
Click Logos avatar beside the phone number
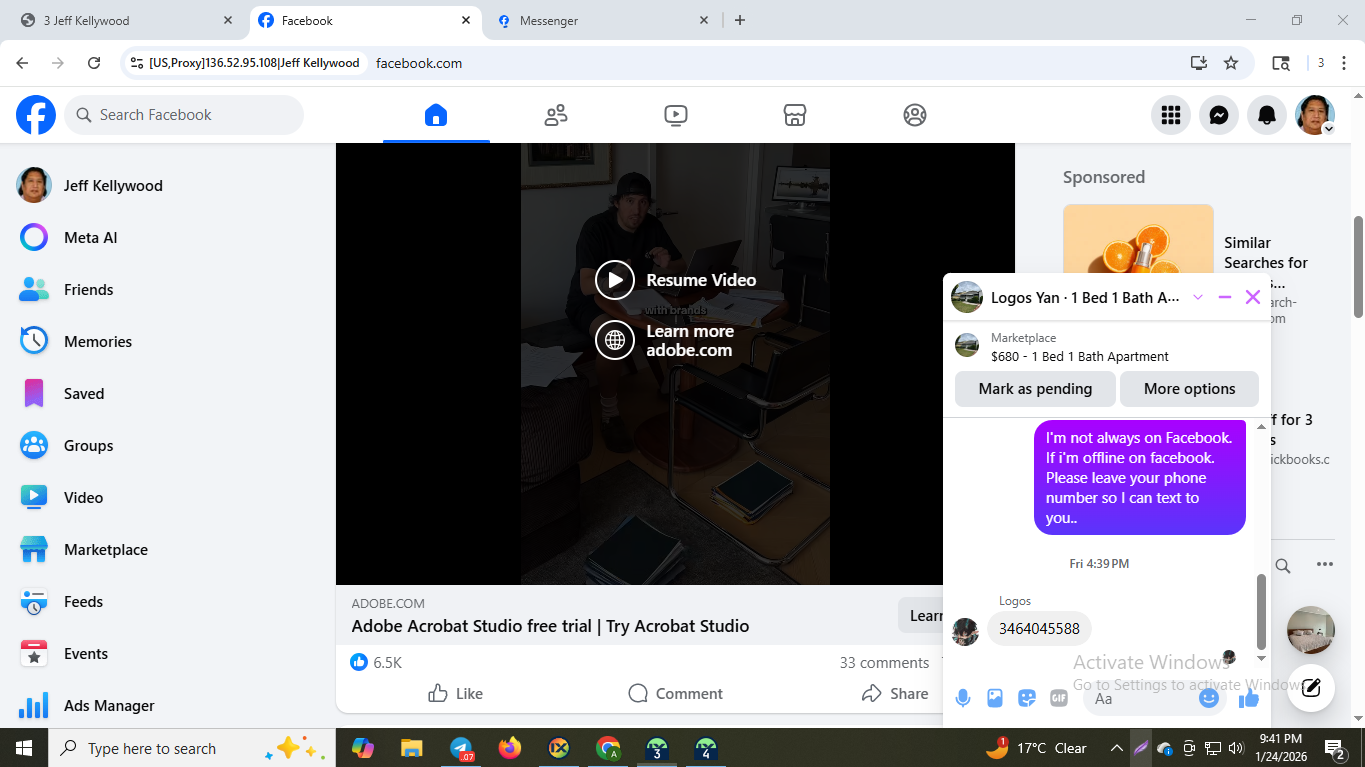pos(965,631)
